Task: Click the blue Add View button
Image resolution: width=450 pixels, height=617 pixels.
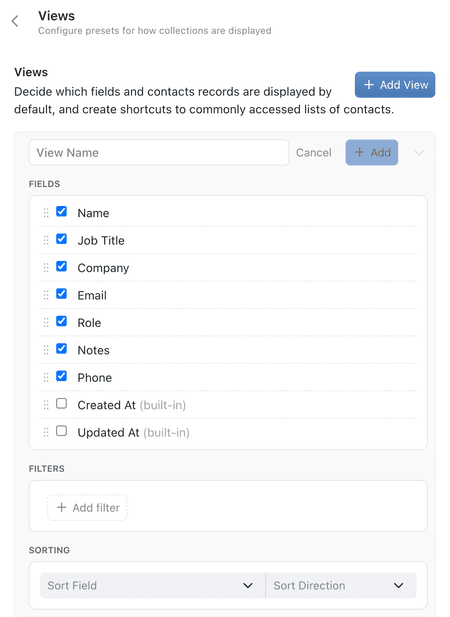Action: point(395,85)
